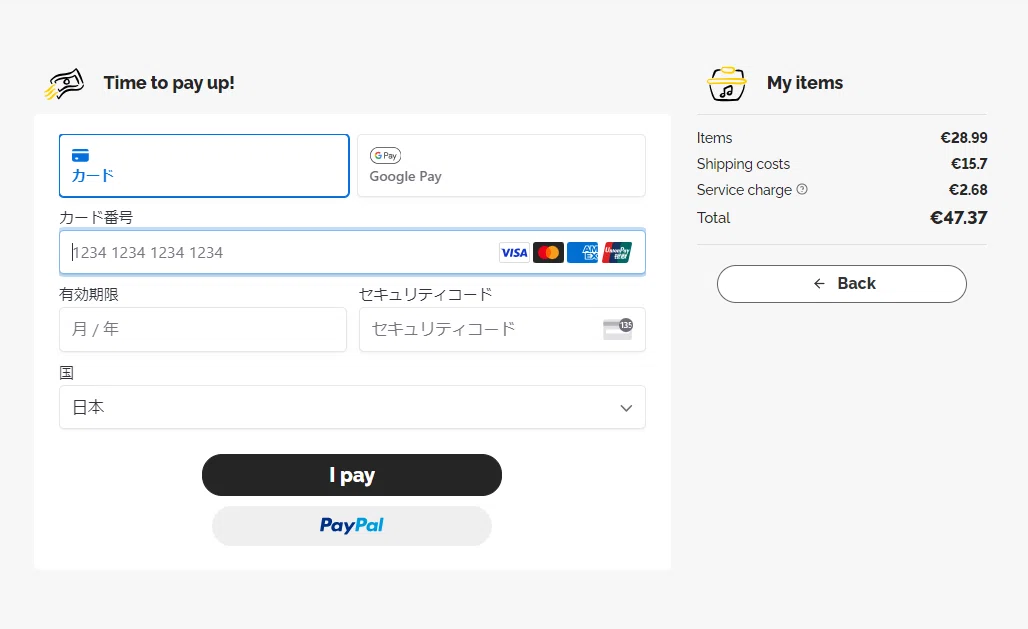Click the 'Shipping costs' label

(743, 164)
